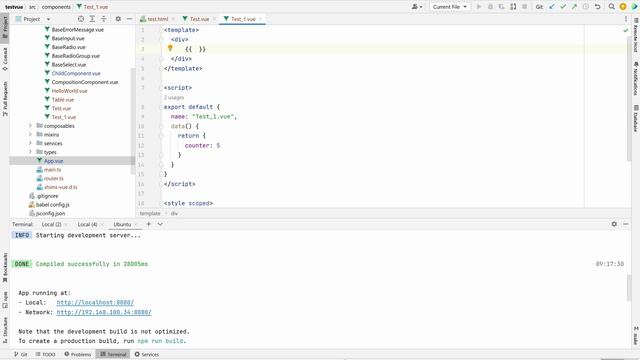Fold the template block on line 1

pyautogui.click(x=161, y=30)
